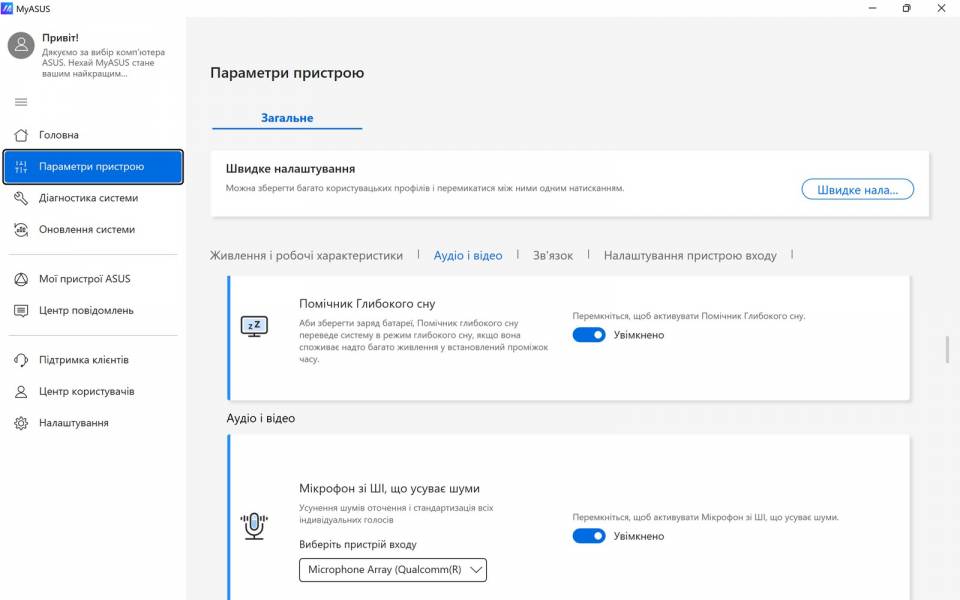The image size is (960, 600).
Task: Switch to Живлення і робочі характеристики section
Action: [306, 256]
